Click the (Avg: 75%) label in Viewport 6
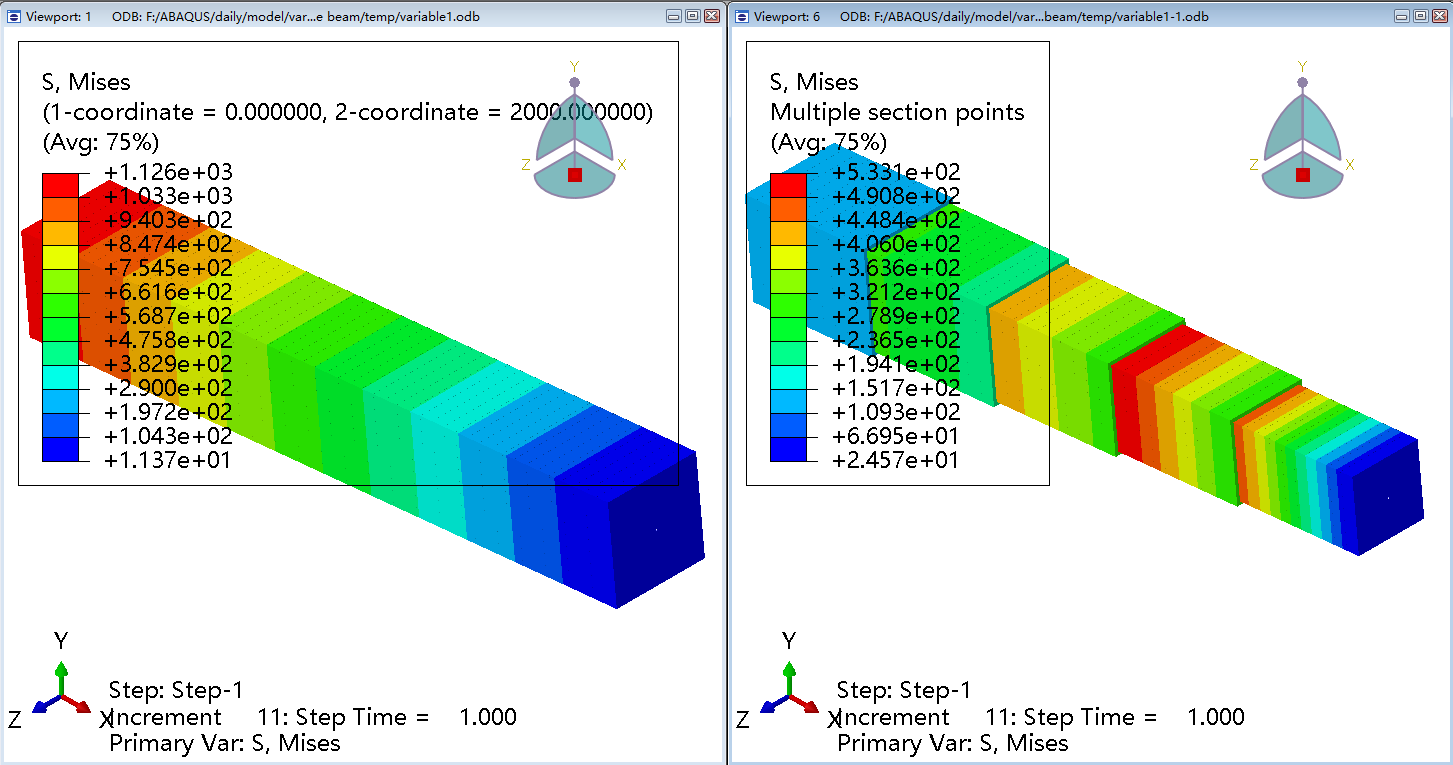This screenshot has width=1453, height=765. (x=828, y=142)
